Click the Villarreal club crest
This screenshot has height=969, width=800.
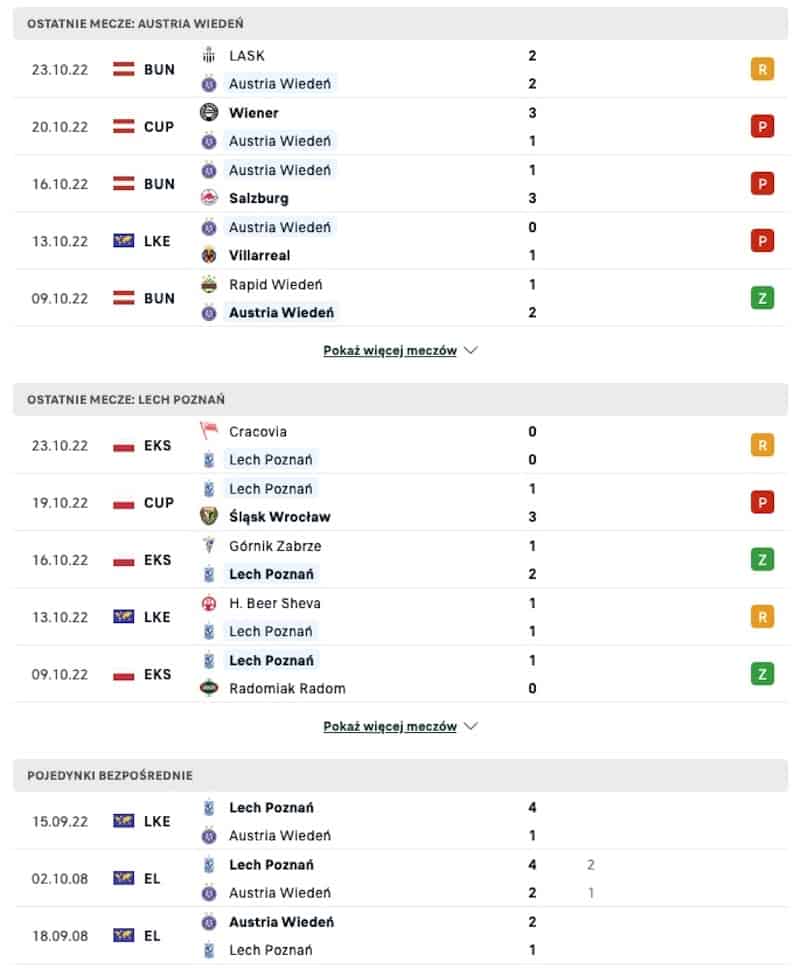[x=209, y=255]
